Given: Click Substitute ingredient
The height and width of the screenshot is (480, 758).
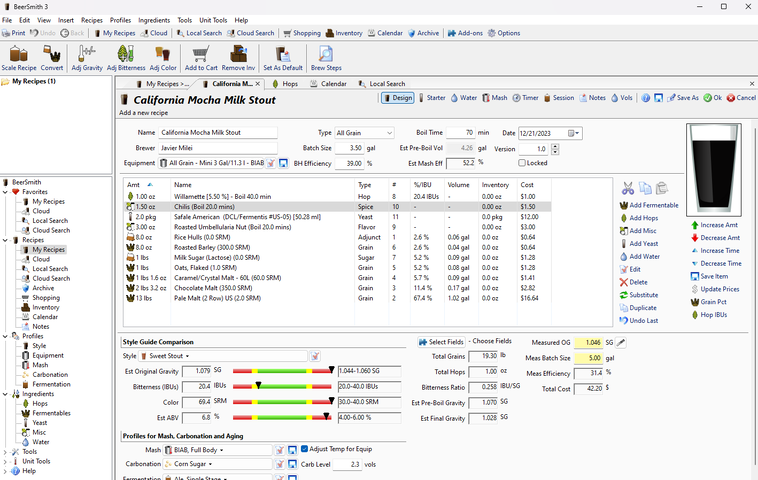Looking at the screenshot, I should tap(639, 295).
